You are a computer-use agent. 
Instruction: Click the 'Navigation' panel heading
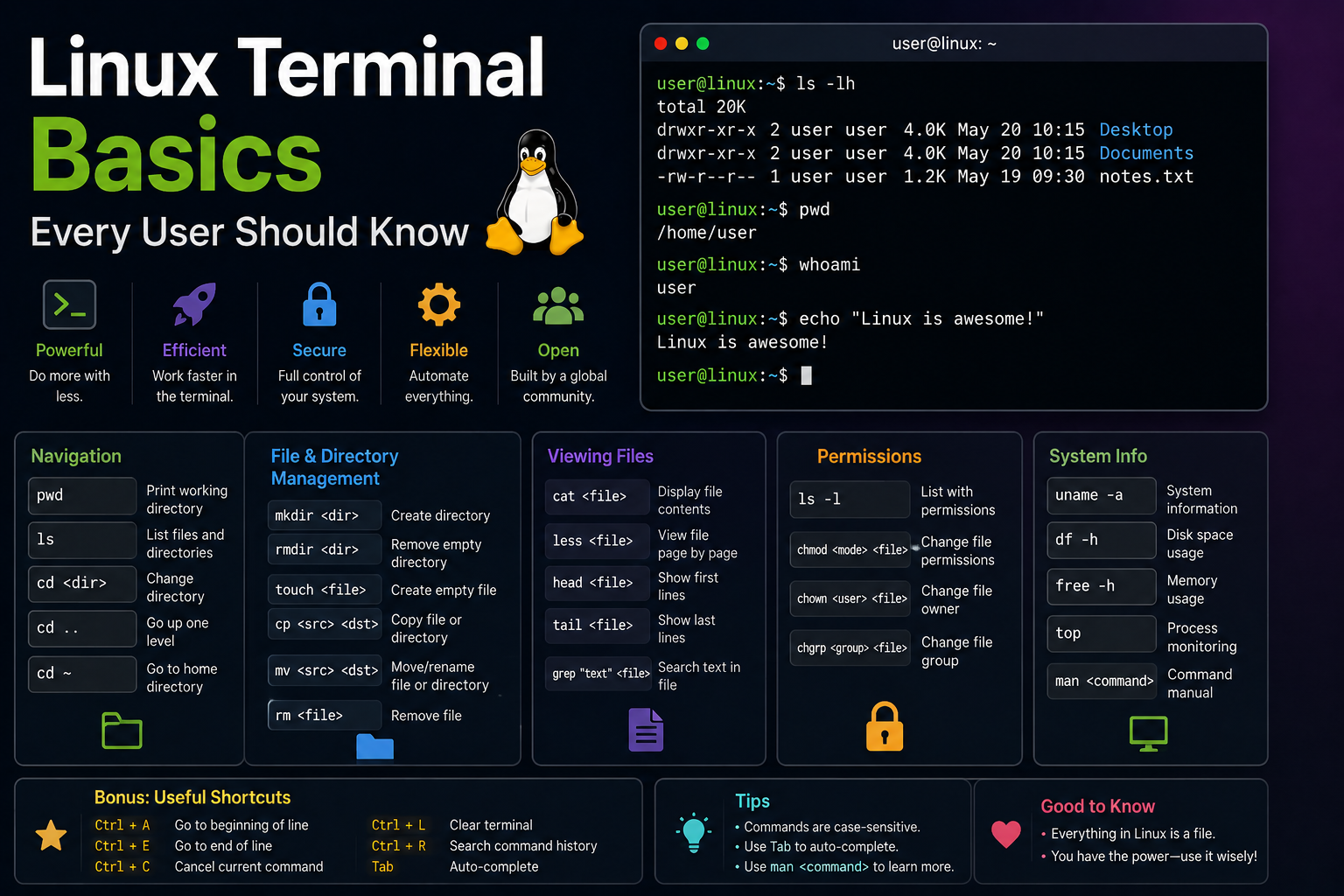point(76,456)
